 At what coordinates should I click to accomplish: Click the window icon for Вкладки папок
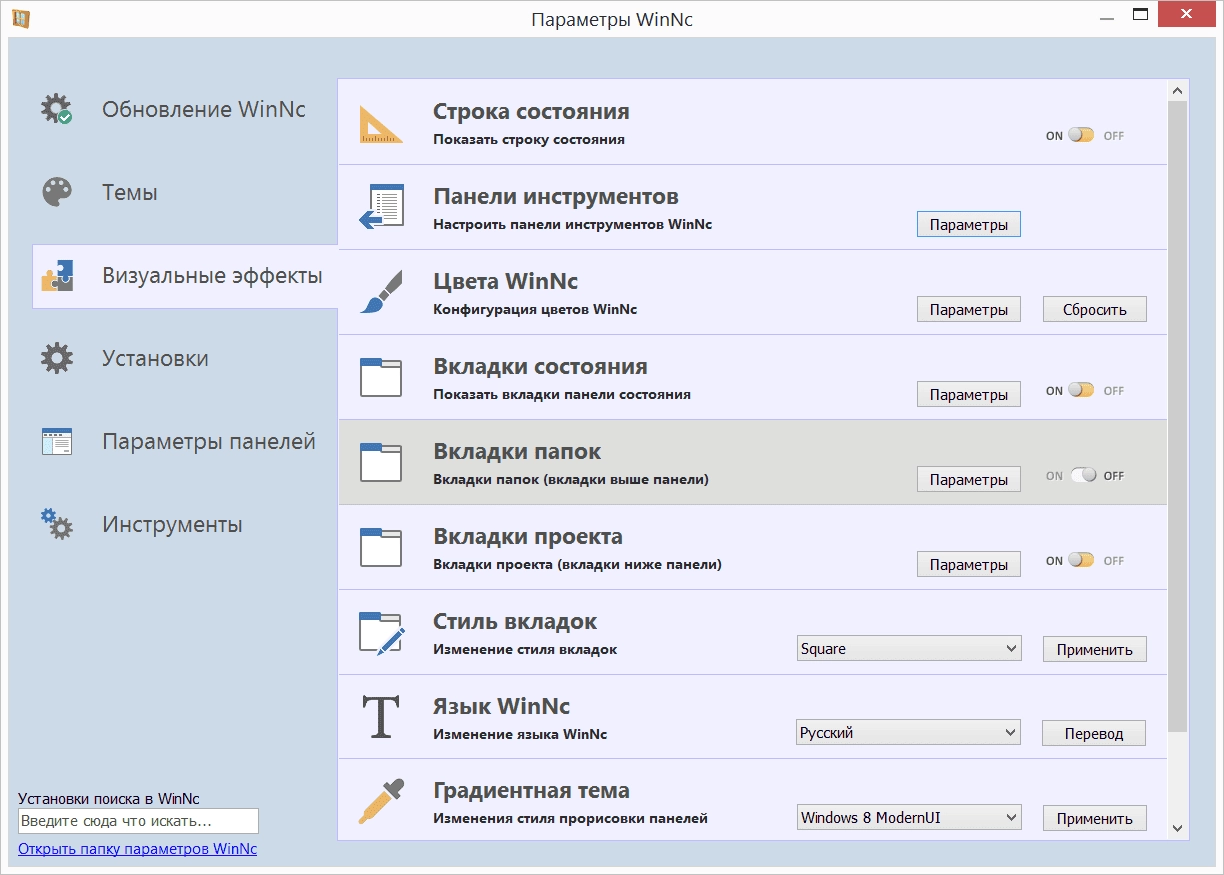click(381, 462)
